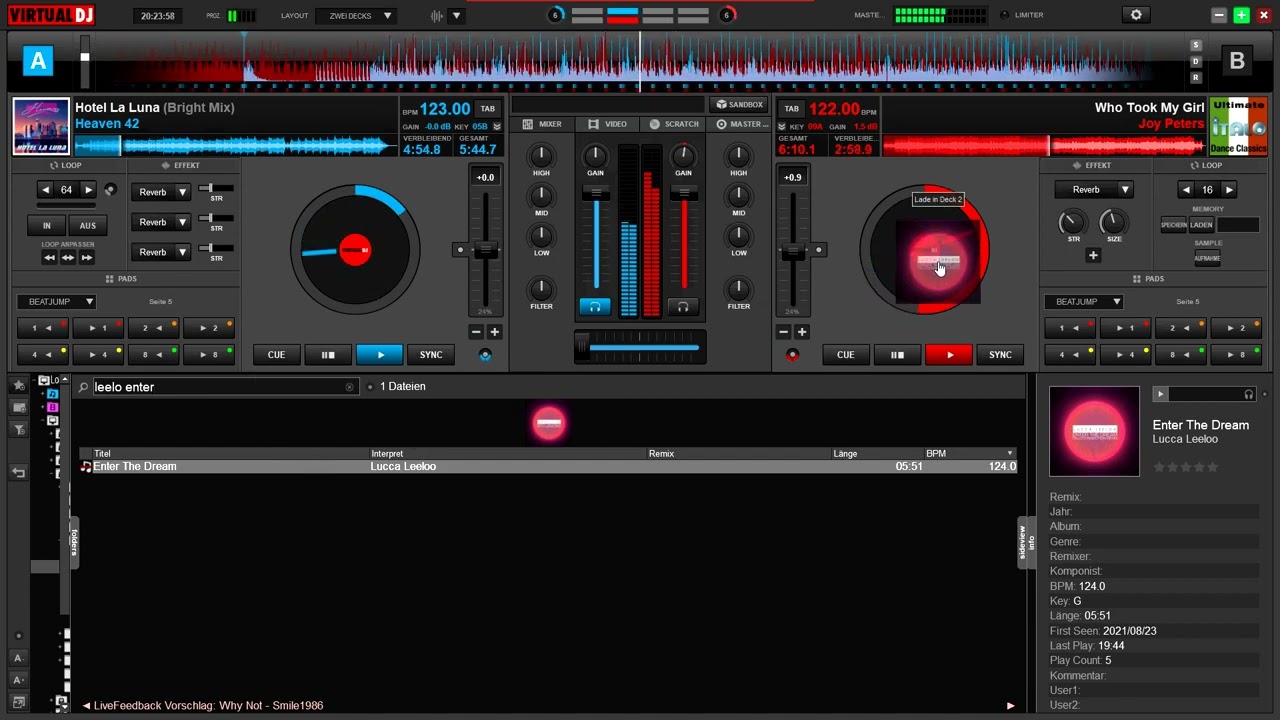
Task: Click the left deck blue vinyl mode icon
Action: [485, 355]
